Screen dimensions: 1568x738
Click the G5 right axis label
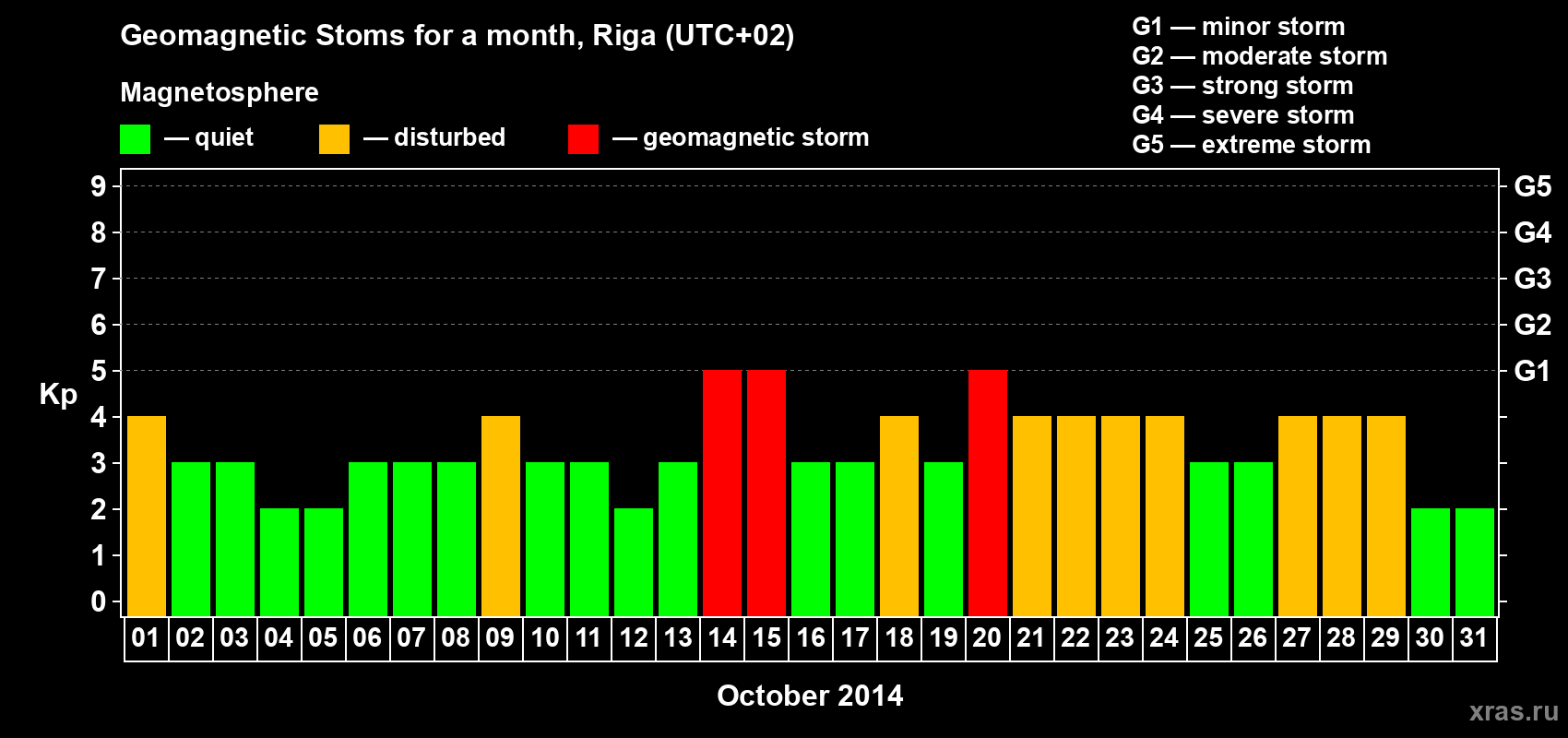pos(1533,186)
